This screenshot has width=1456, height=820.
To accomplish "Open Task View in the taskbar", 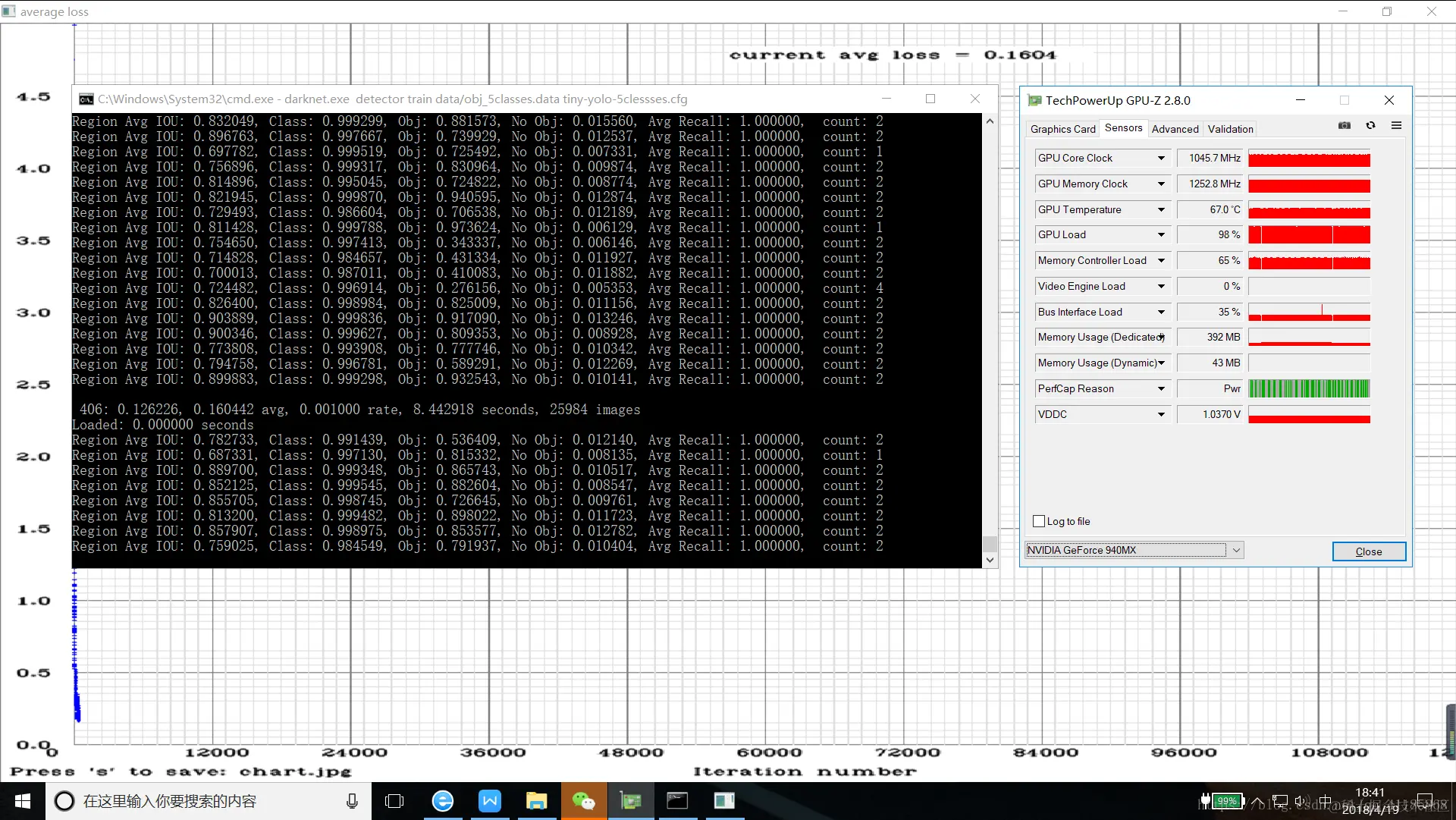I will click(394, 801).
